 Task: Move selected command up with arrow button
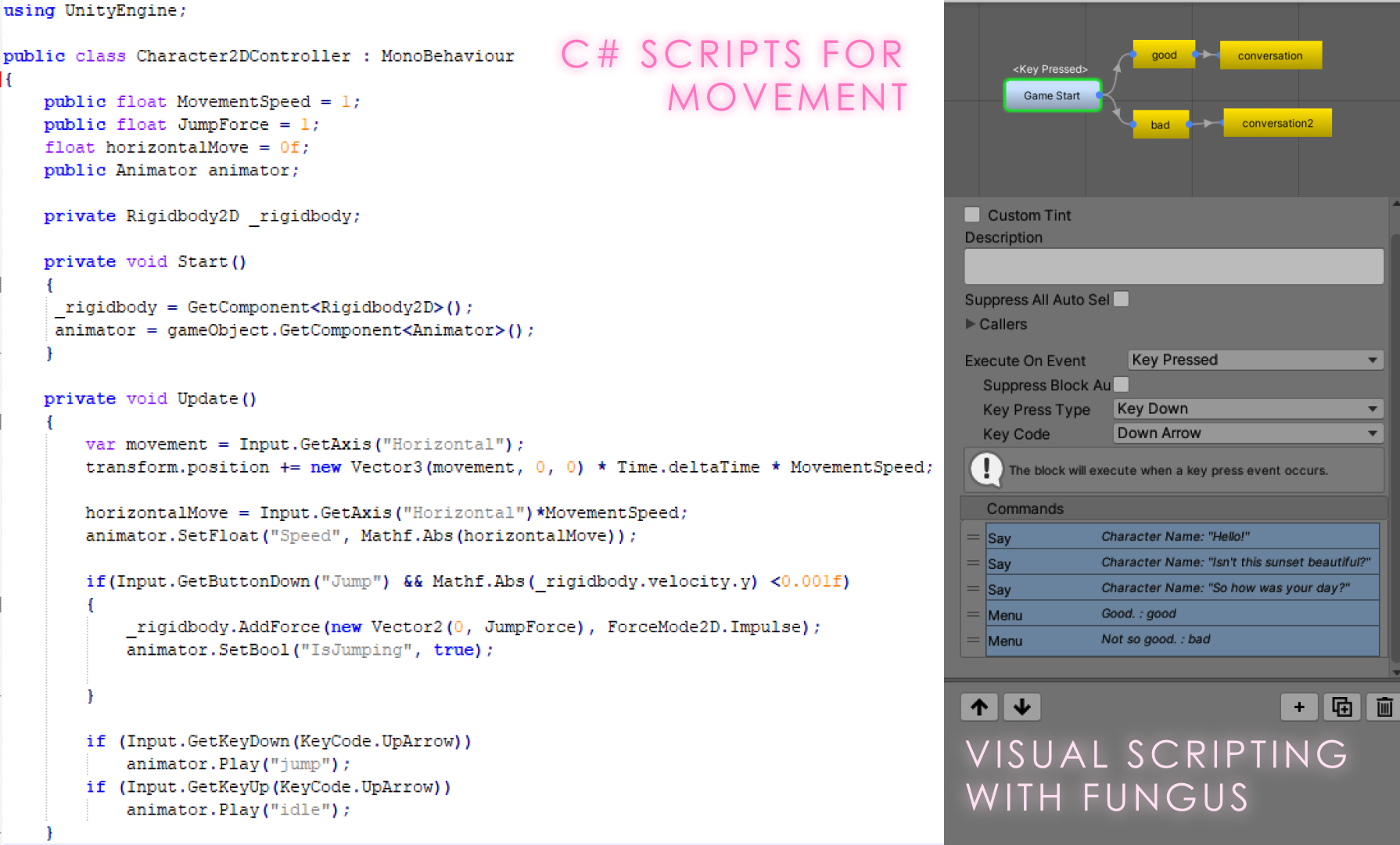[979, 707]
